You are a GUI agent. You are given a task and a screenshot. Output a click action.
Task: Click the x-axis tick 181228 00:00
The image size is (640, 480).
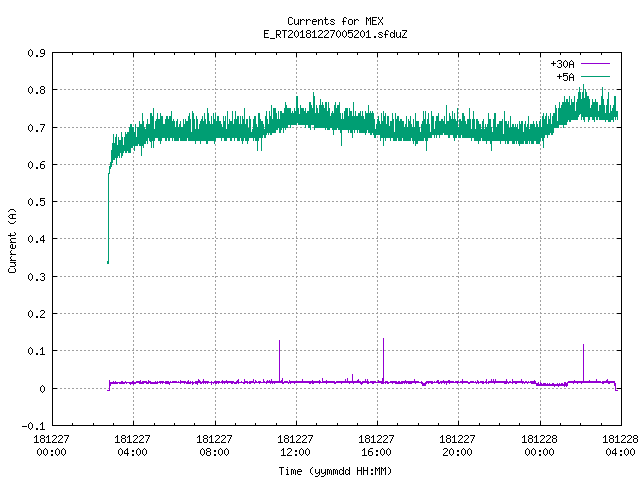click(x=540, y=446)
